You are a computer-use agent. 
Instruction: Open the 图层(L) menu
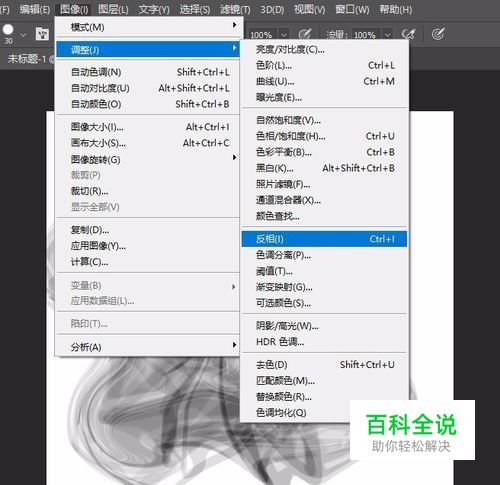(113, 10)
